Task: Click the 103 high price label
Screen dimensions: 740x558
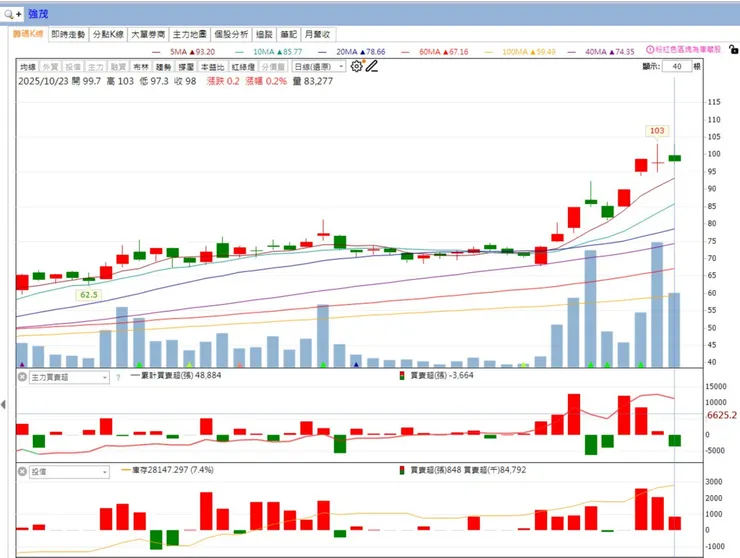Action: 657,131
